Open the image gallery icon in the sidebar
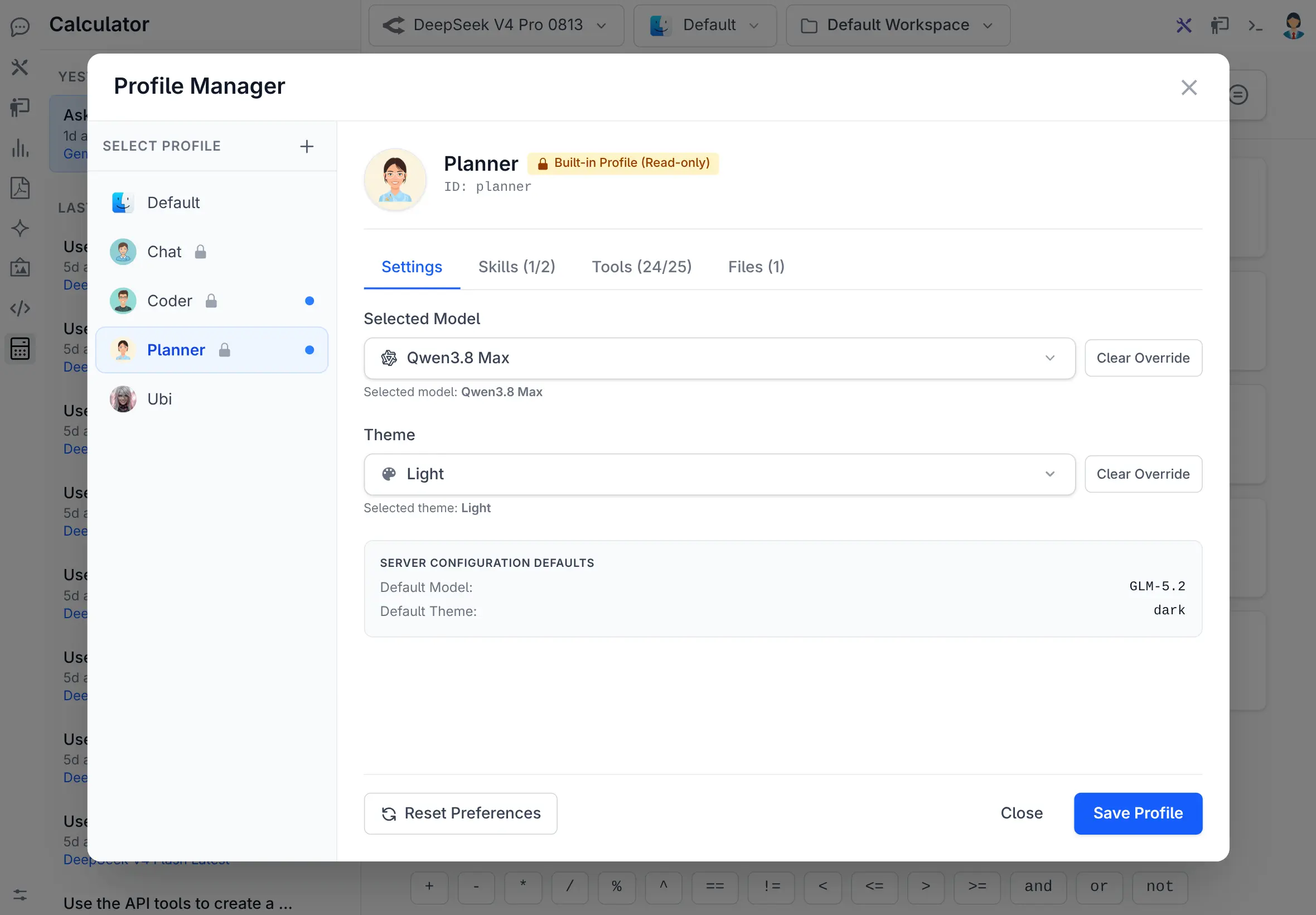 [x=20, y=268]
